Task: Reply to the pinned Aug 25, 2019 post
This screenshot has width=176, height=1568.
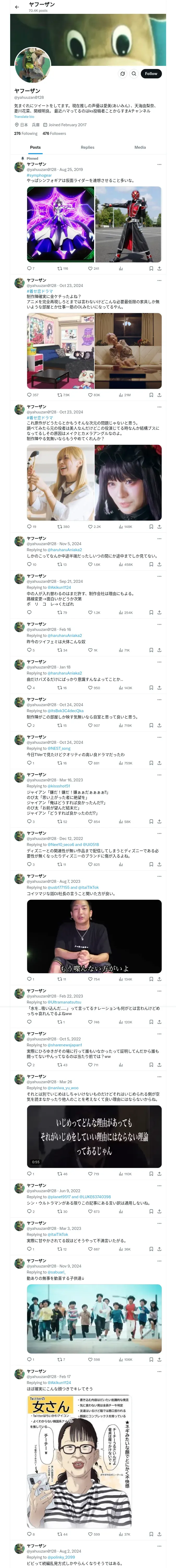Action: click(29, 268)
